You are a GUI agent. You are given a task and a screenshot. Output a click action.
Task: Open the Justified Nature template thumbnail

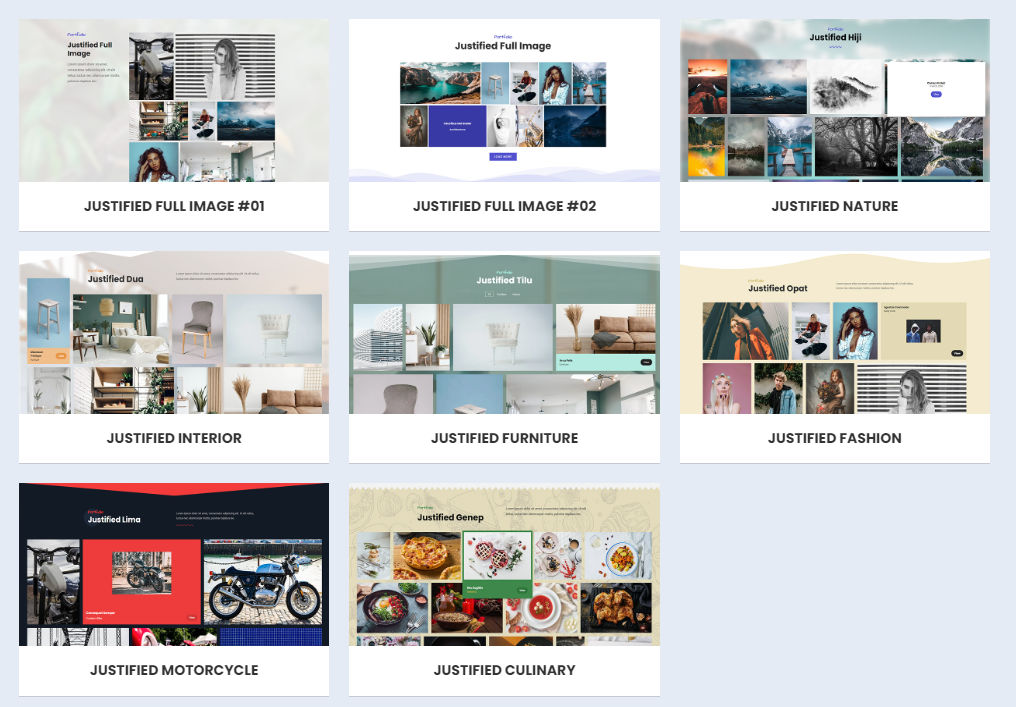(835, 100)
